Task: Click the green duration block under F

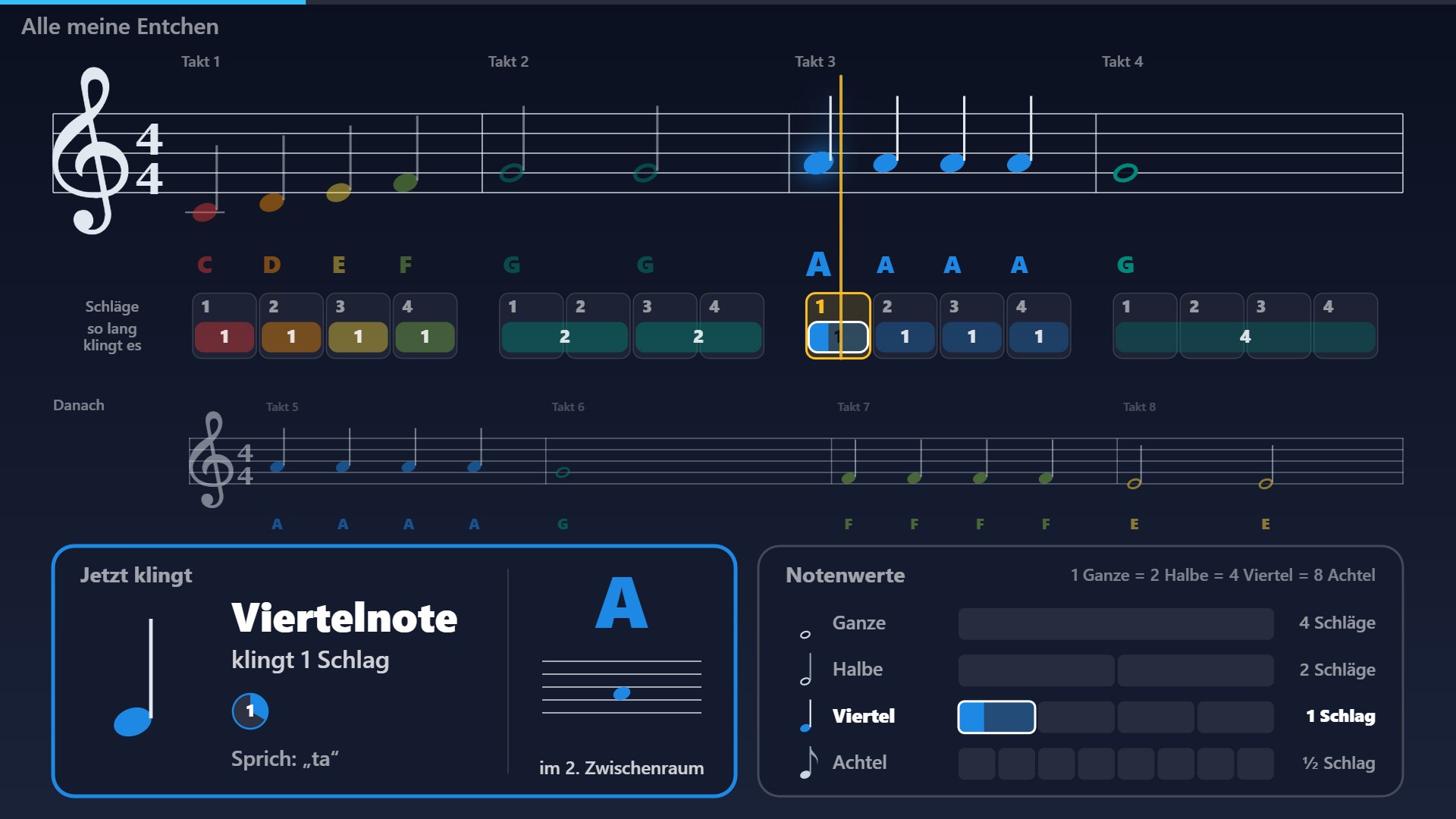Action: pos(425,337)
